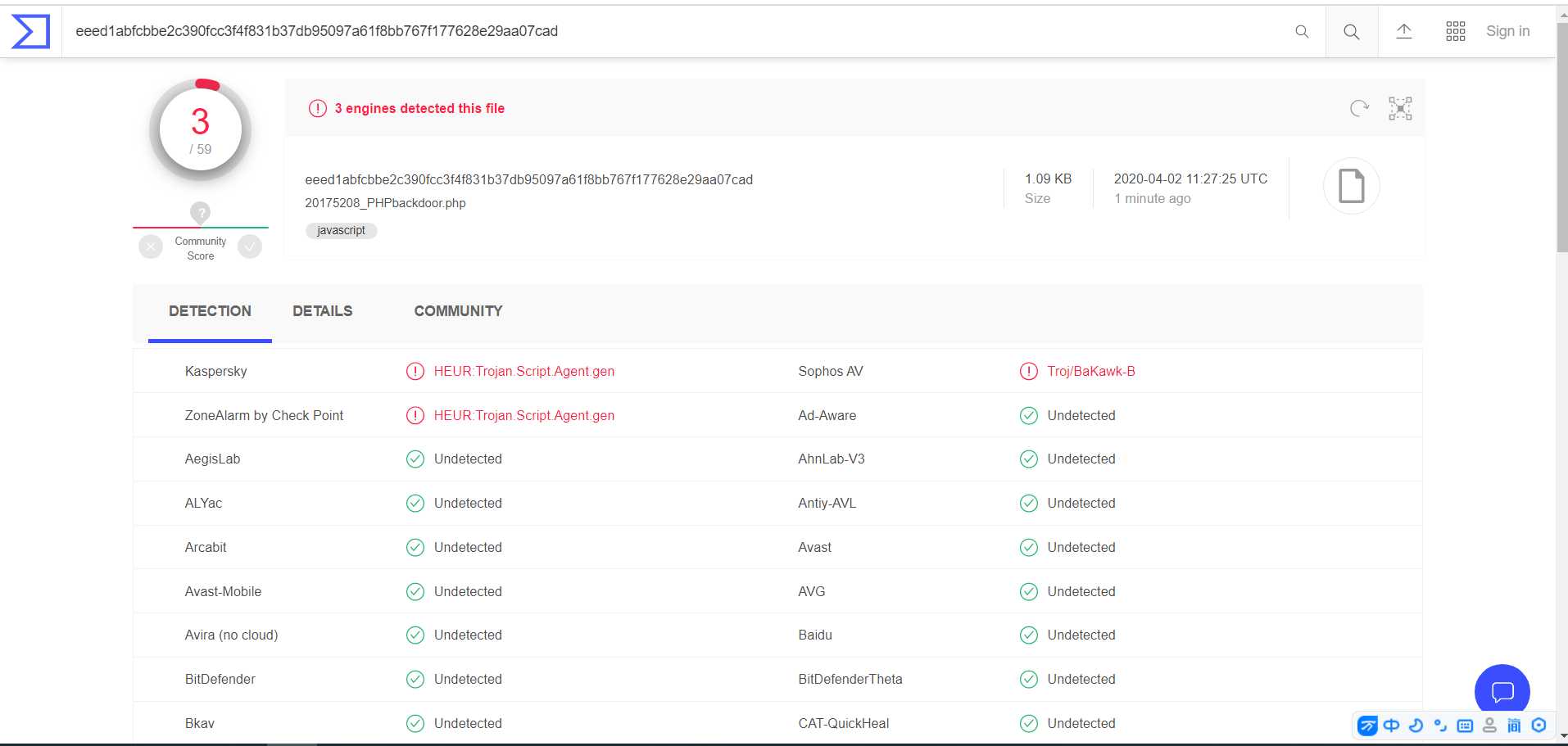The width and height of the screenshot is (1568, 746).
Task: Click the ZoneAlarm detection warning icon
Action: (x=415, y=415)
